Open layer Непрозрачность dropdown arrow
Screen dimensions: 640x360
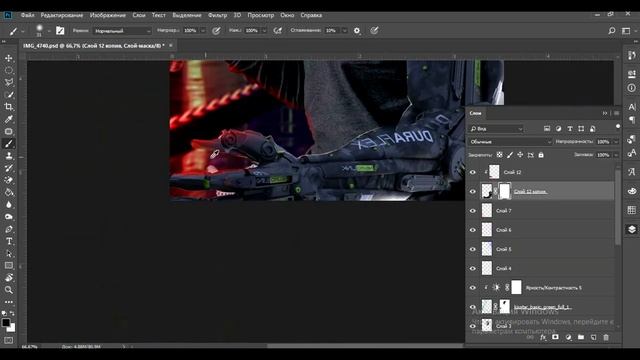616,142
